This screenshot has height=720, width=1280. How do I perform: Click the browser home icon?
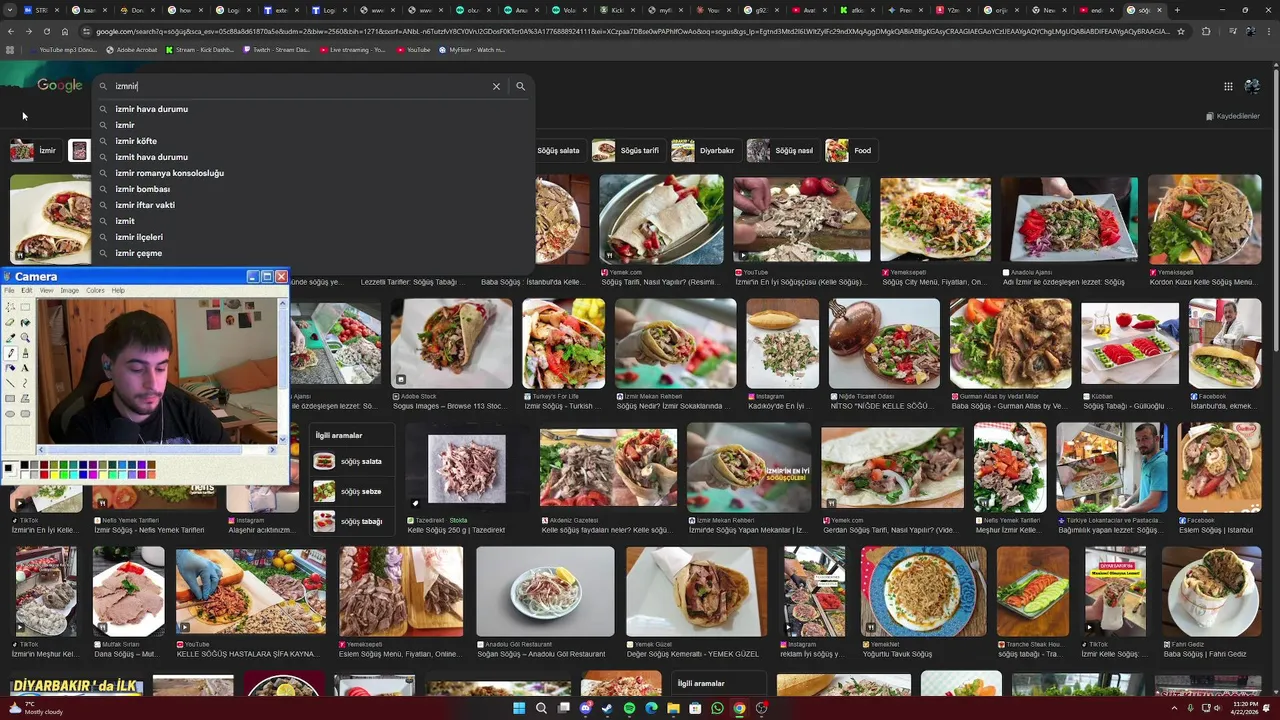tap(64, 31)
